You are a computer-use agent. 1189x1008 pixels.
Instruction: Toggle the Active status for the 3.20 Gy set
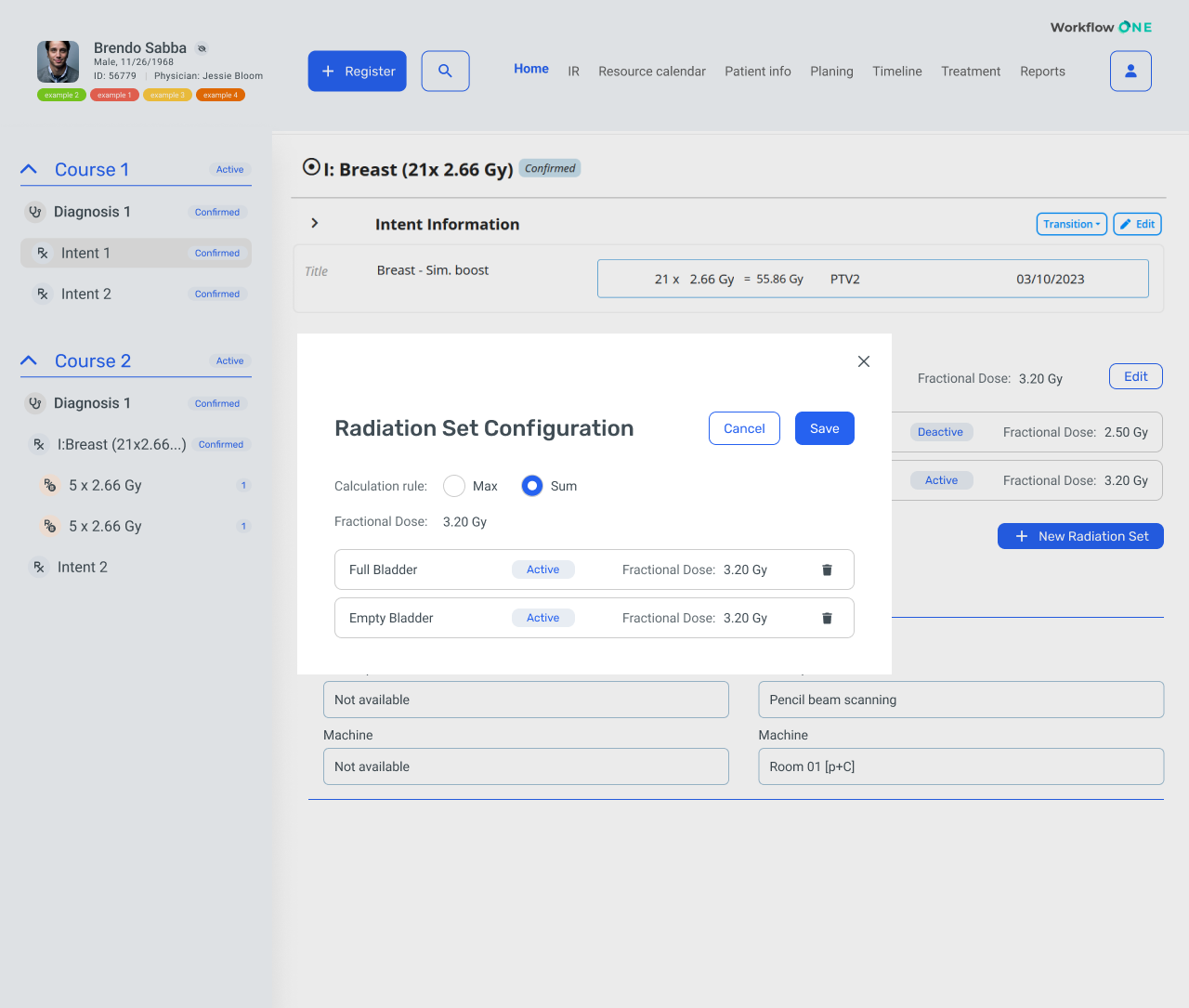[x=941, y=480]
